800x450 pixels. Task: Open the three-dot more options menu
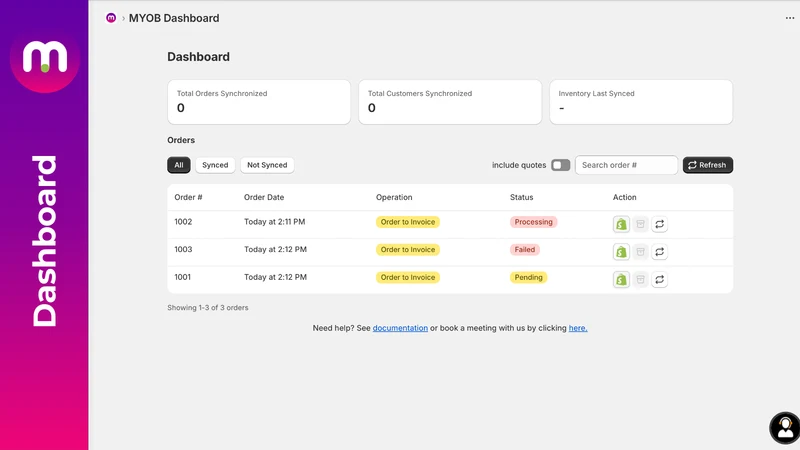tap(790, 18)
